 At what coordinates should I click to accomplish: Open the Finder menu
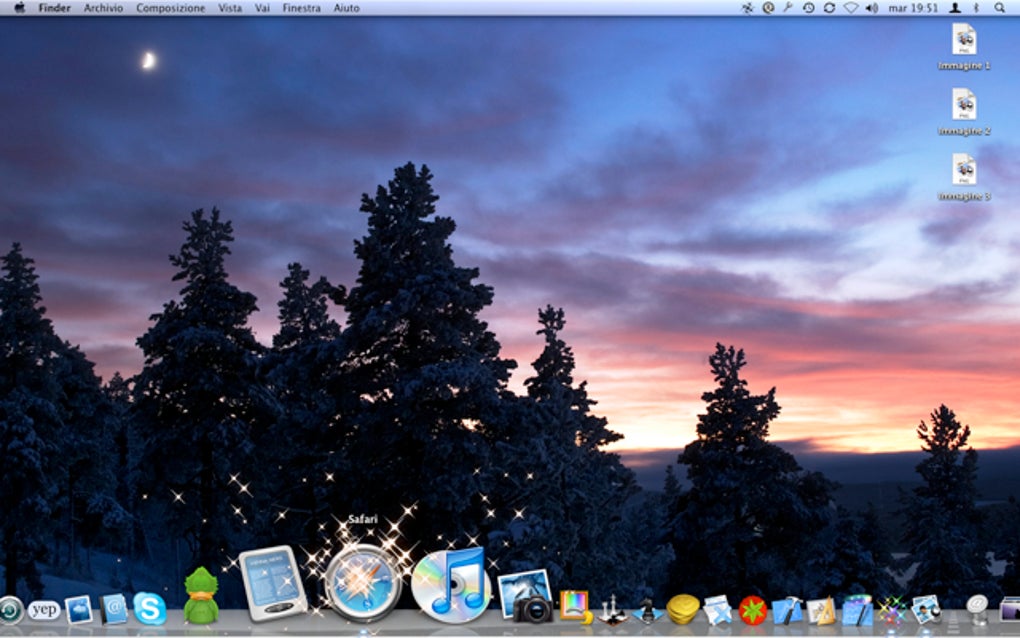tap(54, 8)
